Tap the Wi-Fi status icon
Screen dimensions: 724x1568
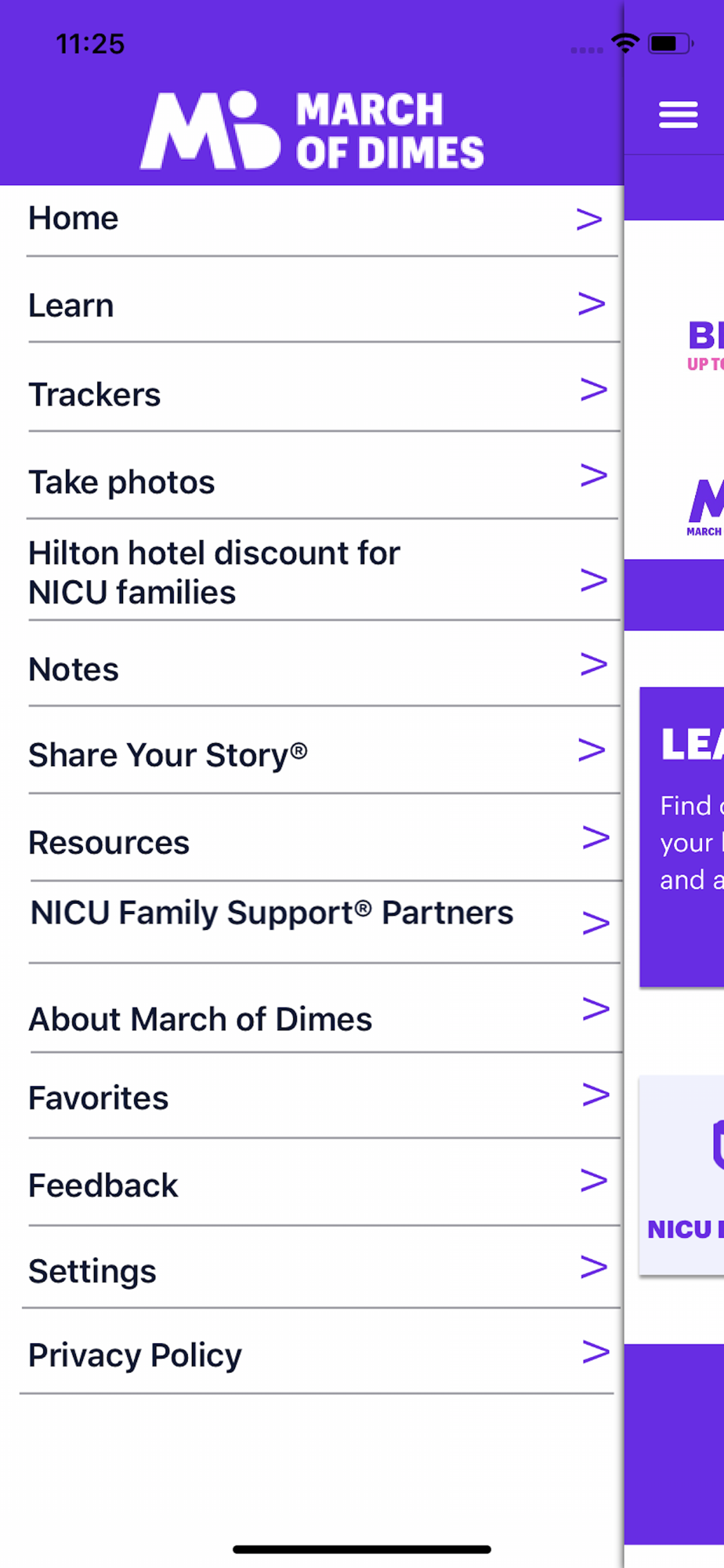click(625, 42)
